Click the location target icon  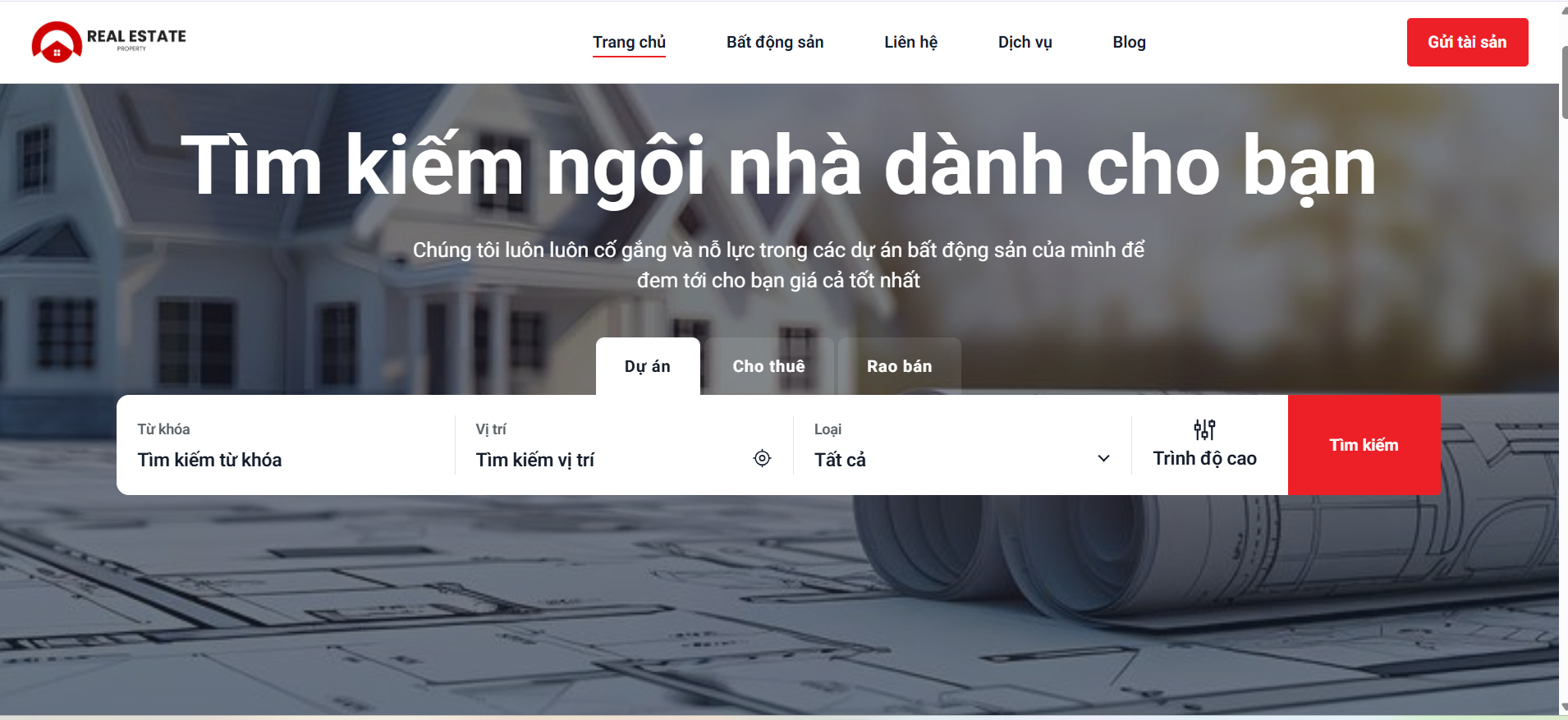[x=762, y=458]
